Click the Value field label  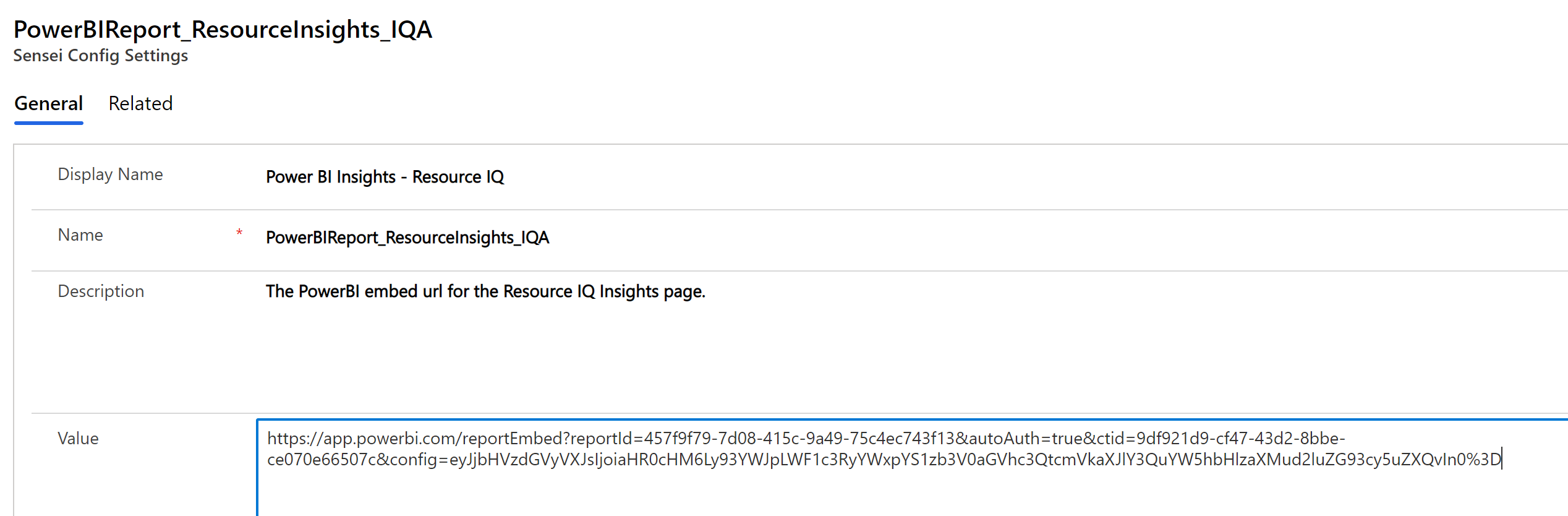[78, 439]
